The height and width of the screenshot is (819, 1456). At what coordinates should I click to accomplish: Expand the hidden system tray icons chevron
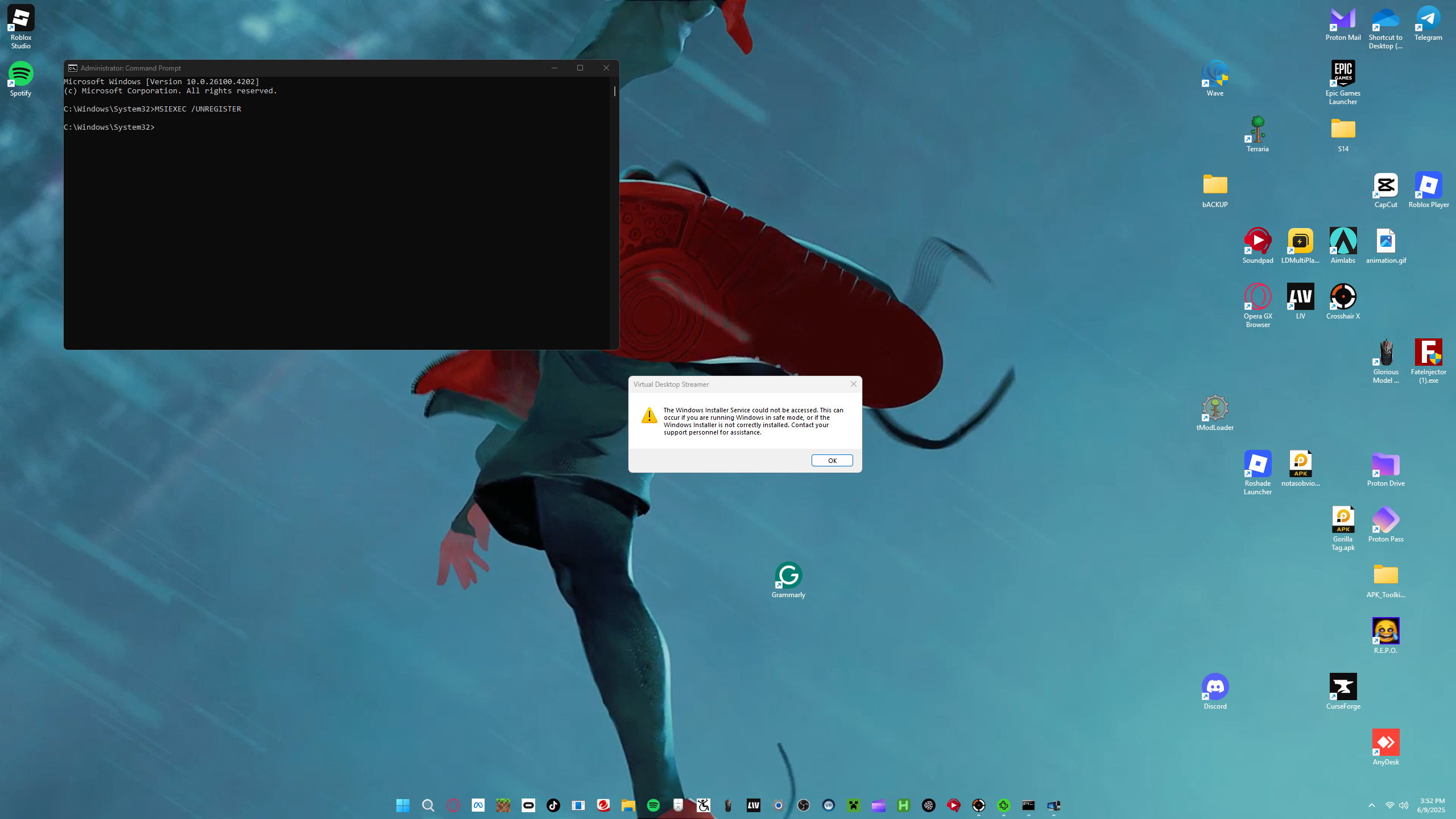click(x=1372, y=805)
